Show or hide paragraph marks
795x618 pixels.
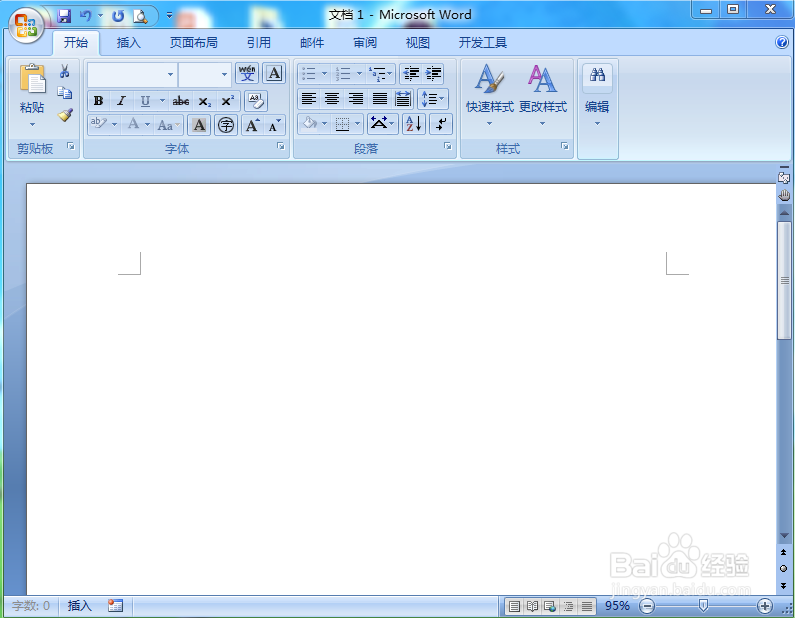[441, 124]
